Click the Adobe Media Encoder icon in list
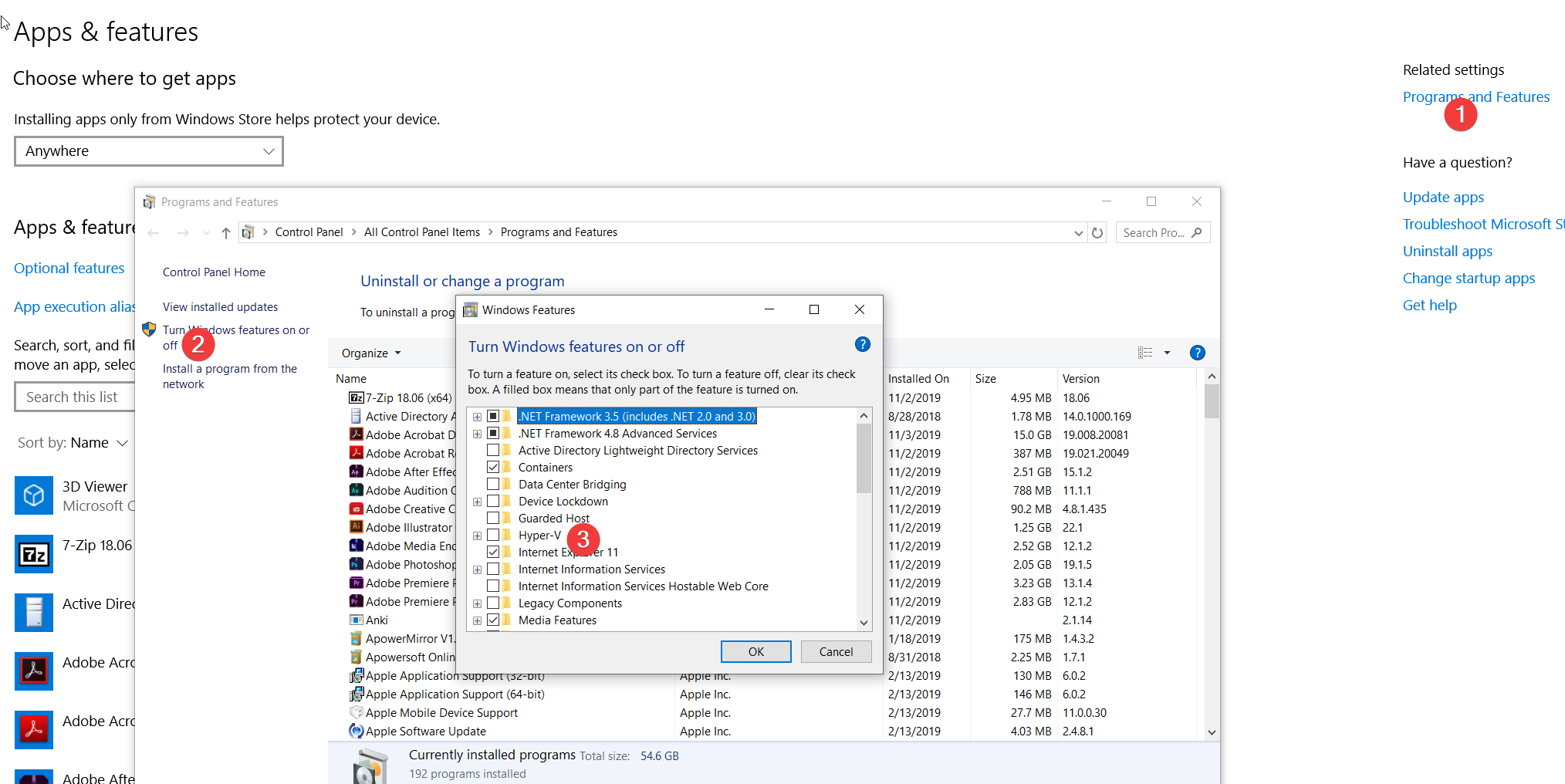 point(357,546)
